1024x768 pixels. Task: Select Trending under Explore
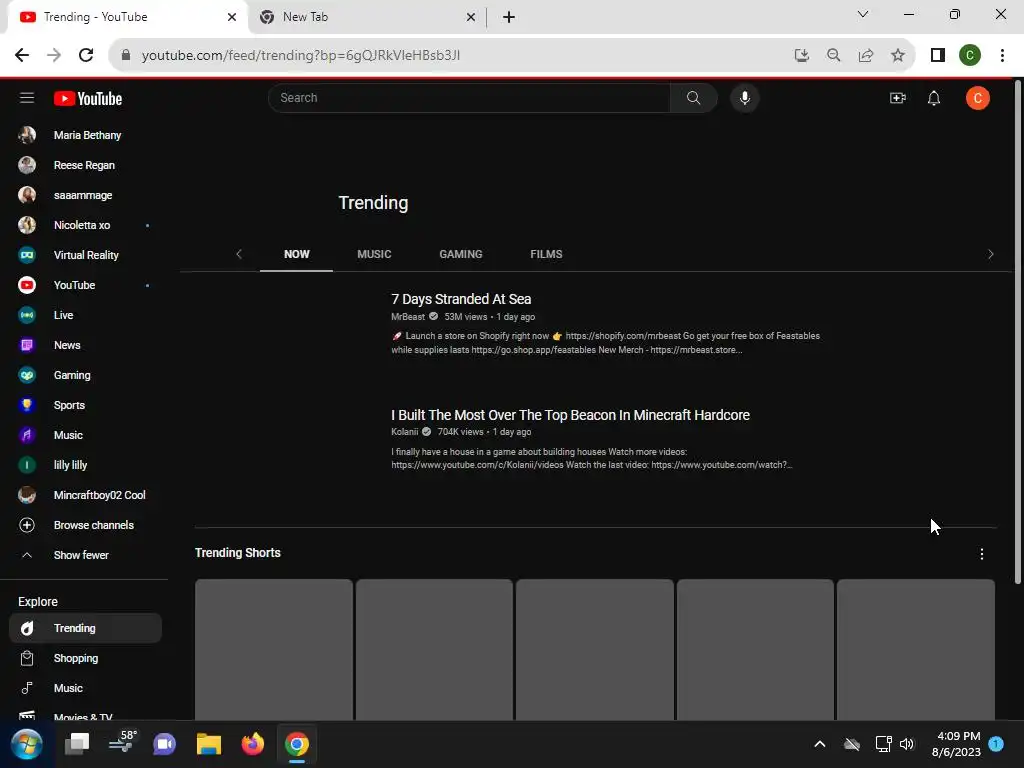click(86, 628)
